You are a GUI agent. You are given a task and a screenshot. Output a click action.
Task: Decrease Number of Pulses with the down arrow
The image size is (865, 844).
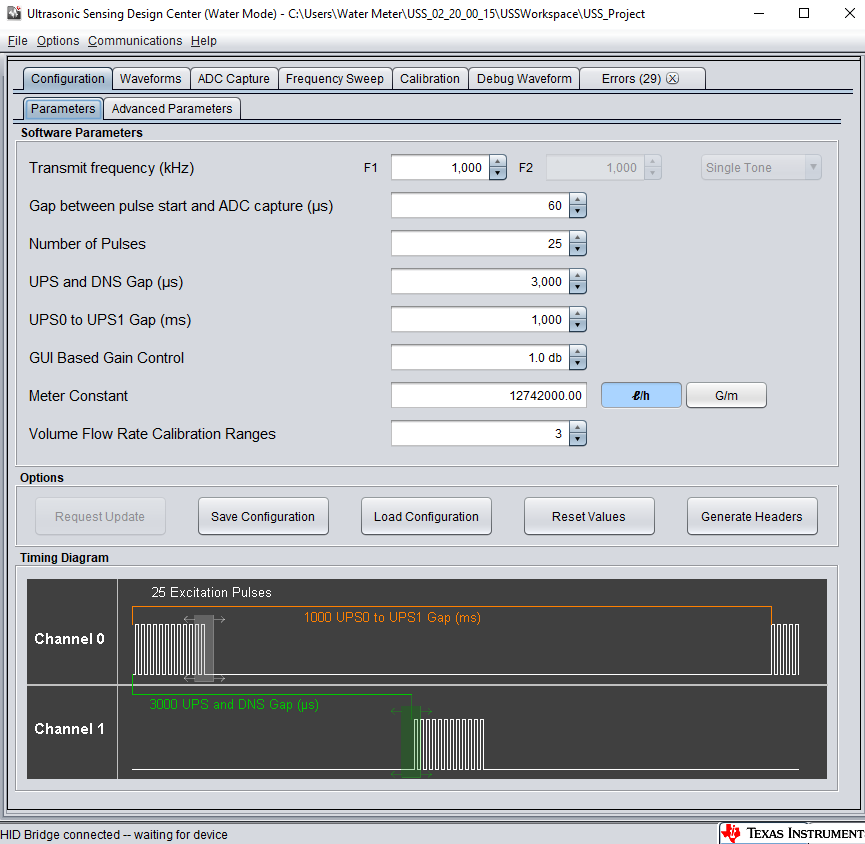[578, 249]
